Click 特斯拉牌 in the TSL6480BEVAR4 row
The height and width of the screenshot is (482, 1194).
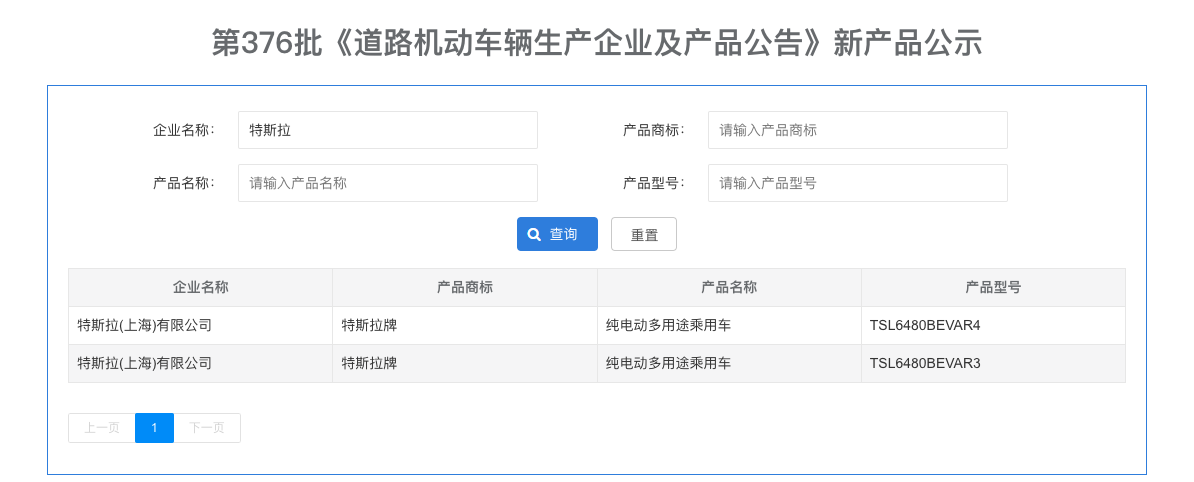pyautogui.click(x=369, y=326)
